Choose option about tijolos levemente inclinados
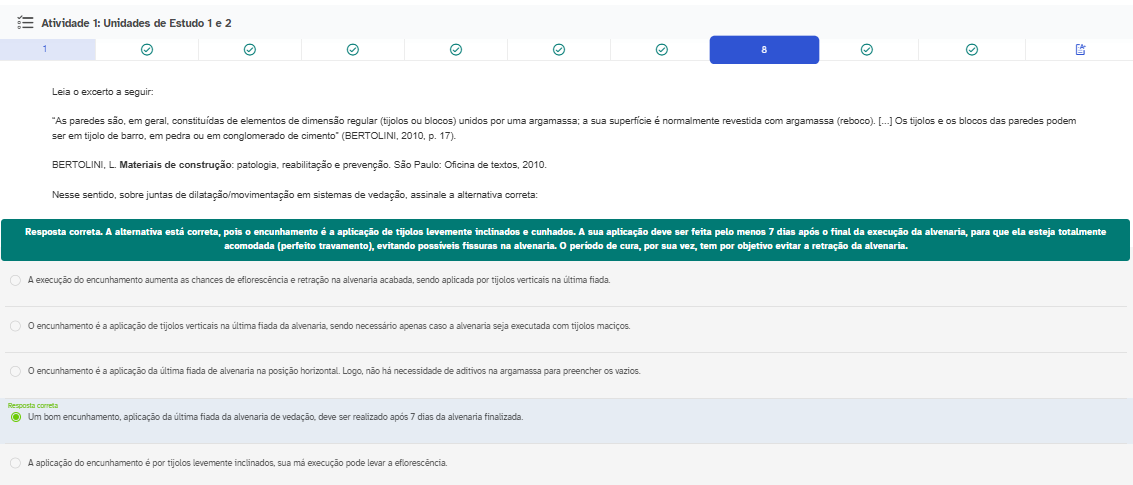This screenshot has width=1133, height=485. pyautogui.click(x=15, y=463)
